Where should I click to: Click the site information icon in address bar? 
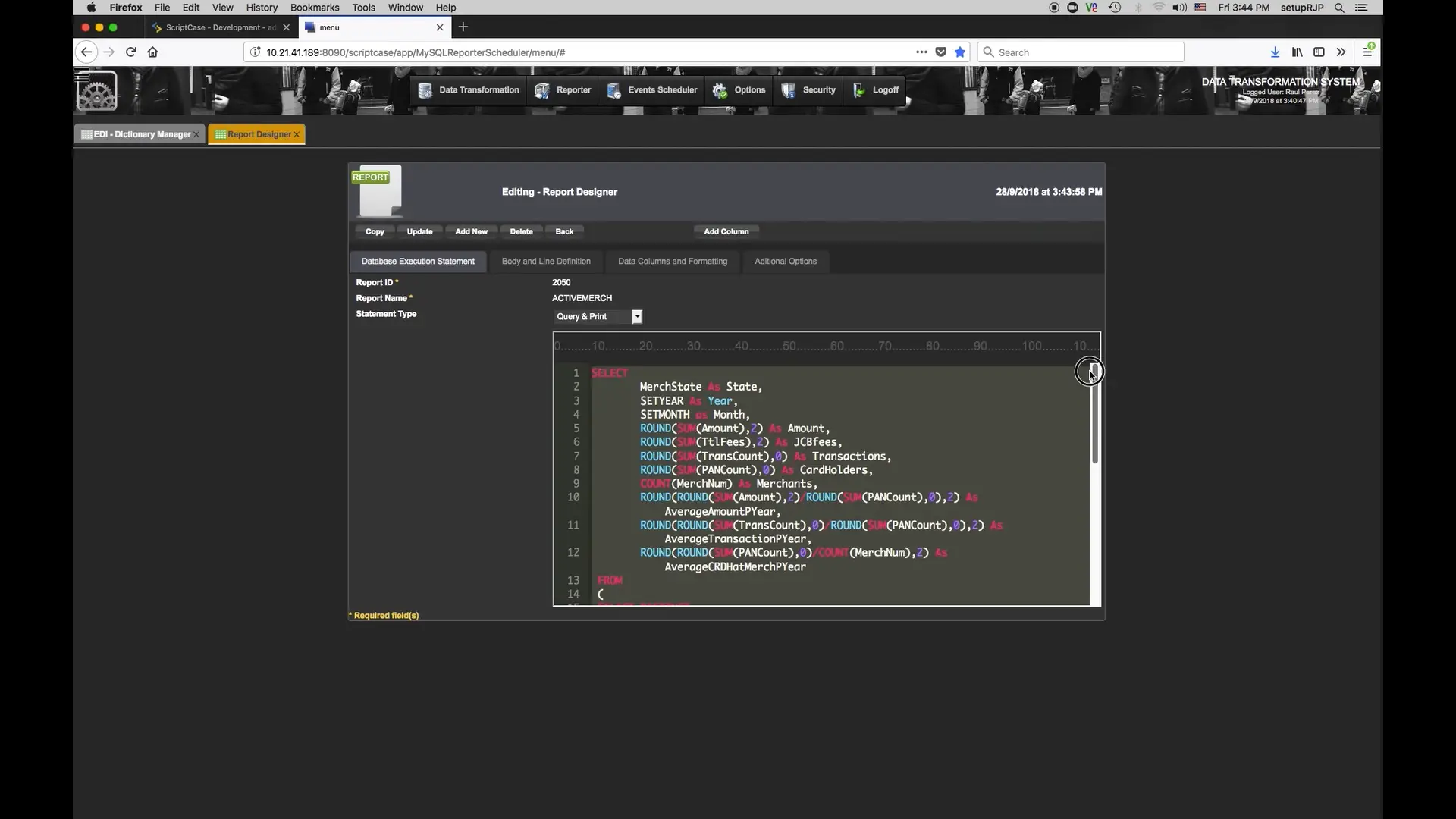coord(256,52)
